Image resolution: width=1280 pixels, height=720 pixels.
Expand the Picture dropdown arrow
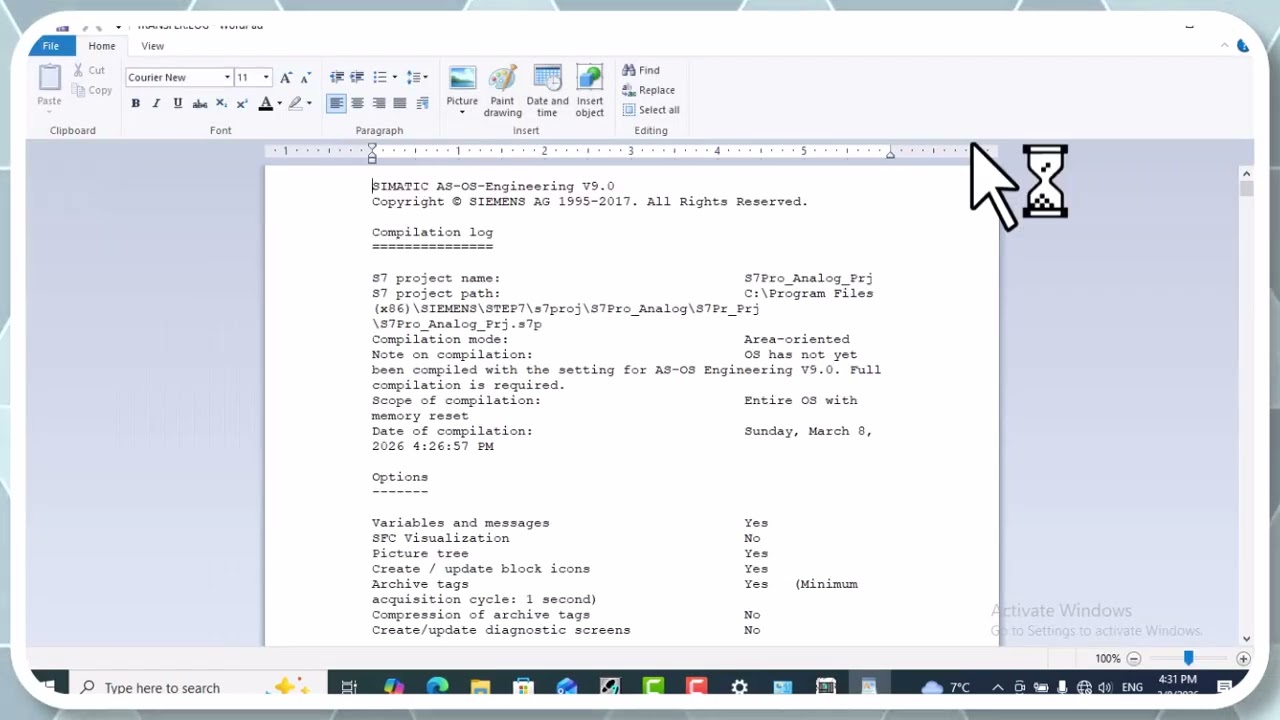(x=462, y=112)
